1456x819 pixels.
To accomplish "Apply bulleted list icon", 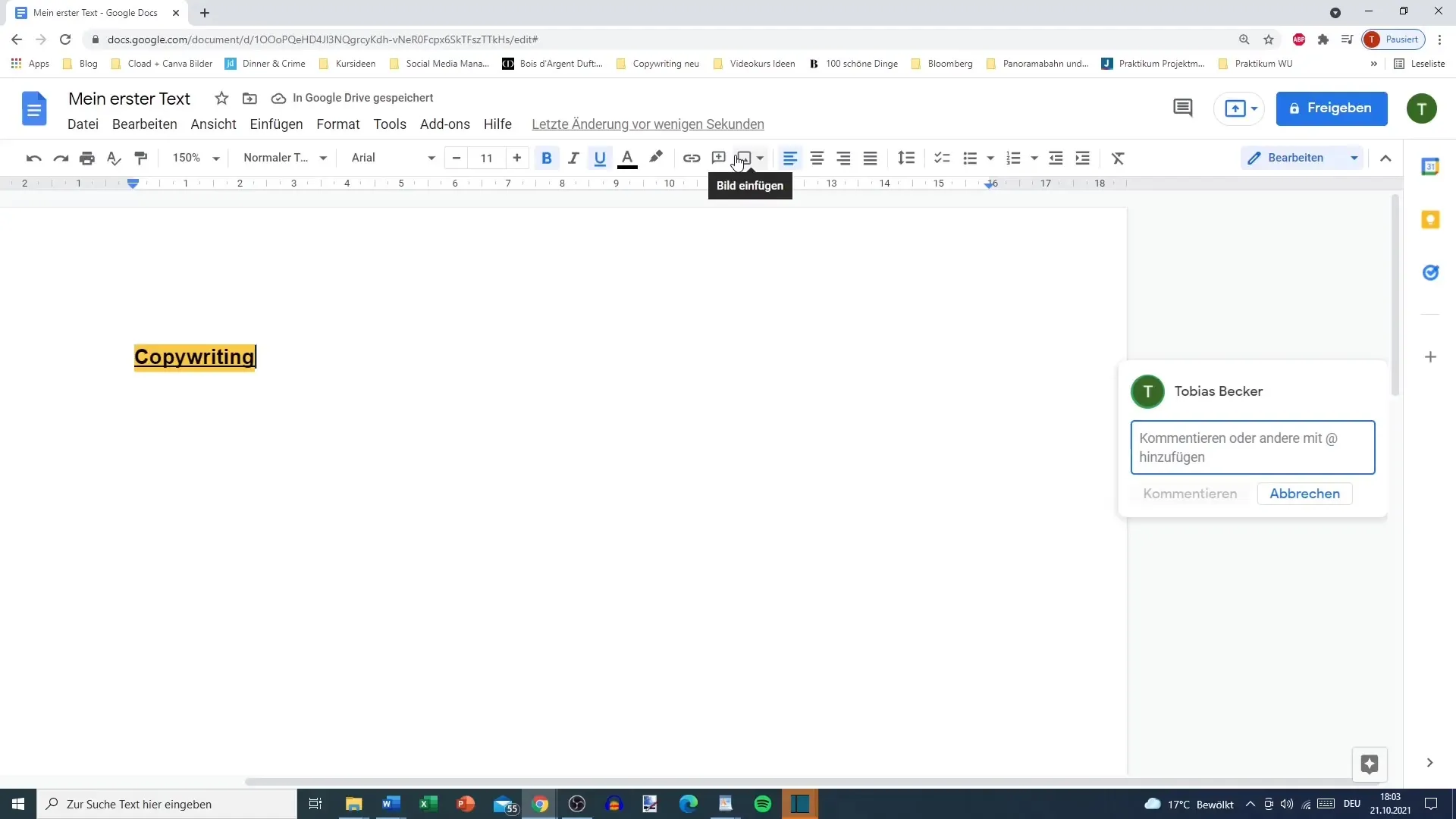I will [970, 158].
